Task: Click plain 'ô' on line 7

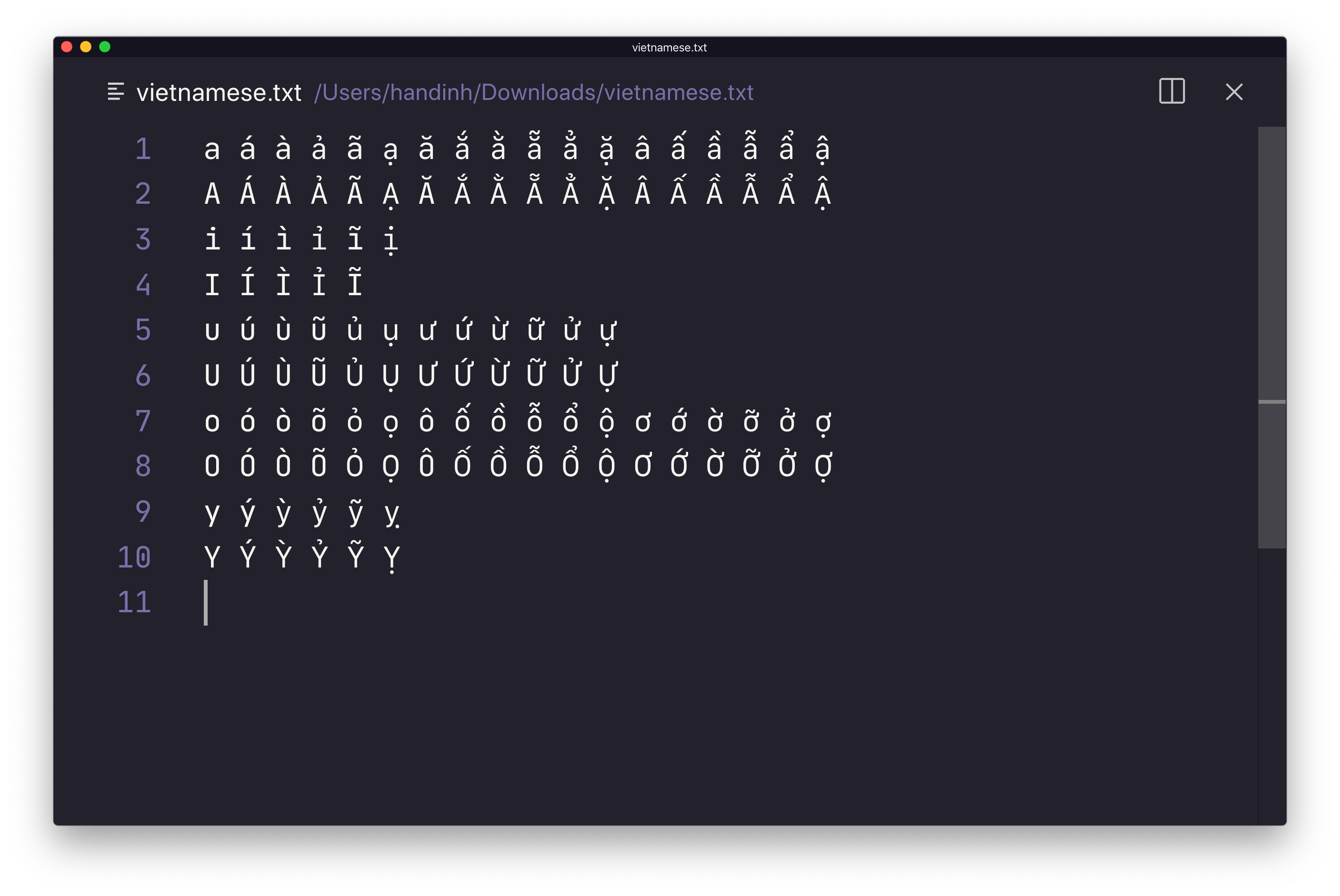Action: pyautogui.click(x=427, y=419)
